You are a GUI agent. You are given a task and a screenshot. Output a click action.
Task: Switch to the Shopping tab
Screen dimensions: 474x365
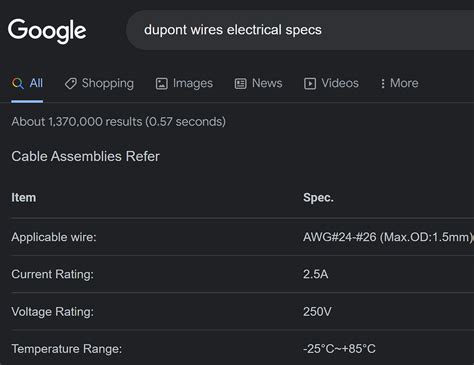(x=99, y=83)
